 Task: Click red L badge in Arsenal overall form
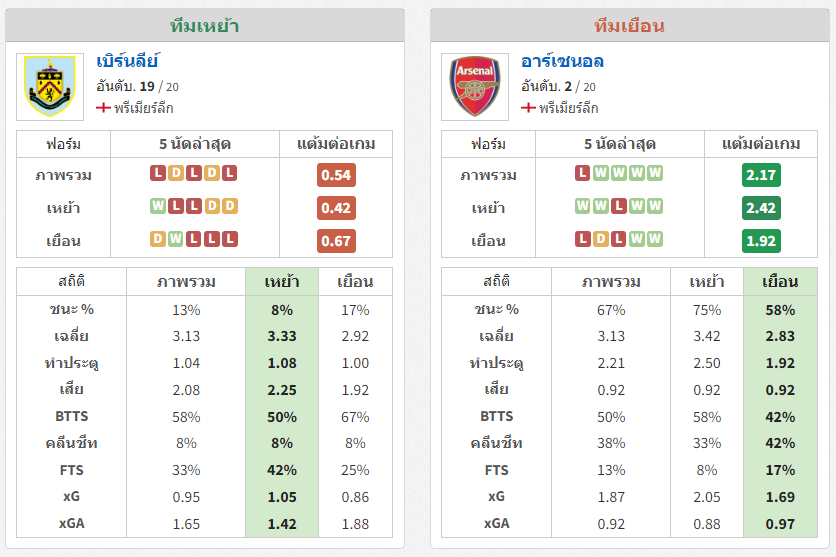click(x=583, y=173)
